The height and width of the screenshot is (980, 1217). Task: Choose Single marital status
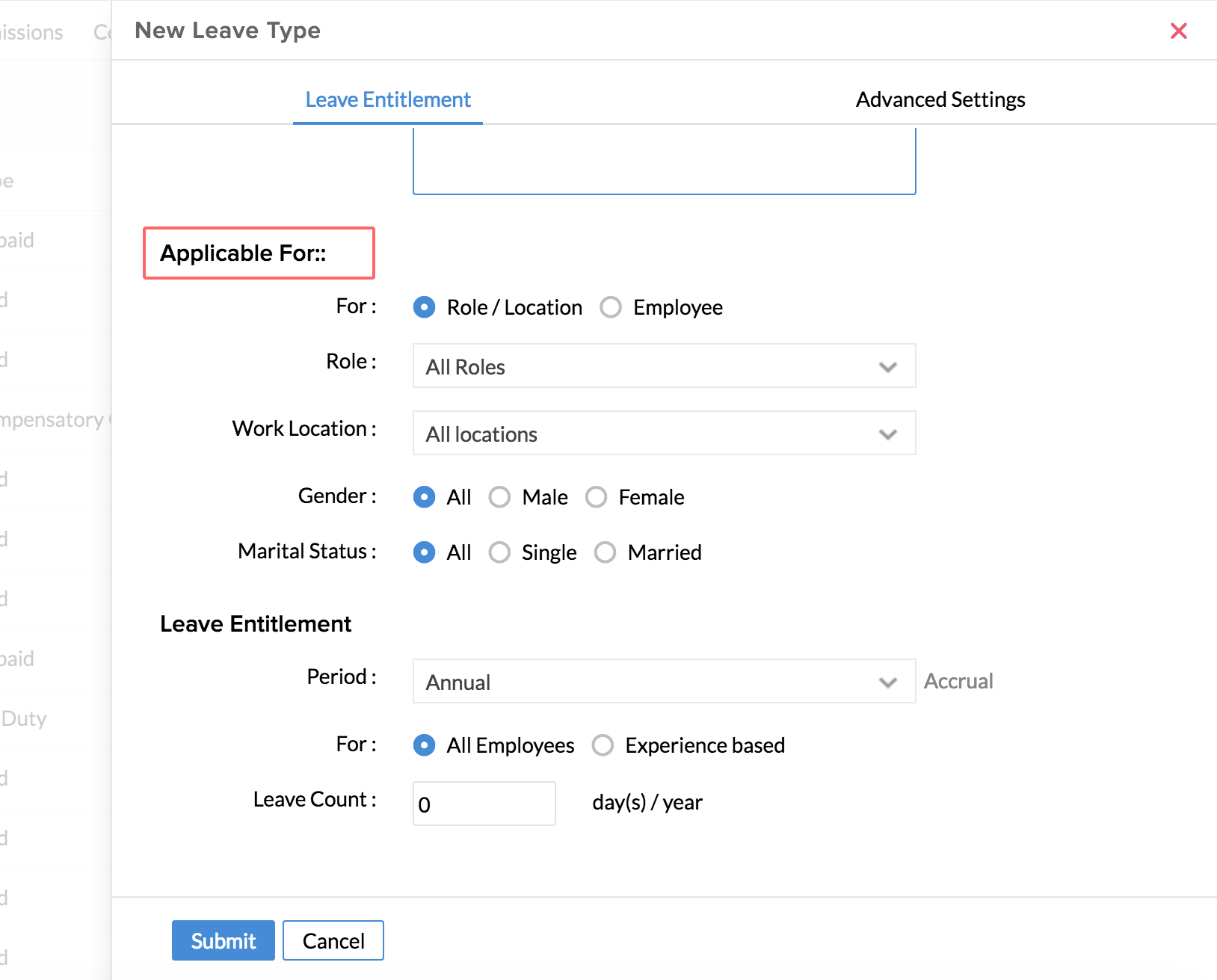pos(499,552)
